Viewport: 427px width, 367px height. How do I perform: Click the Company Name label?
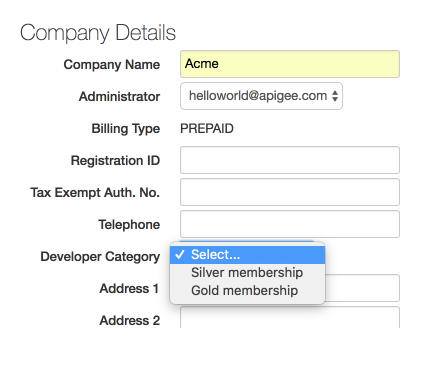point(112,65)
